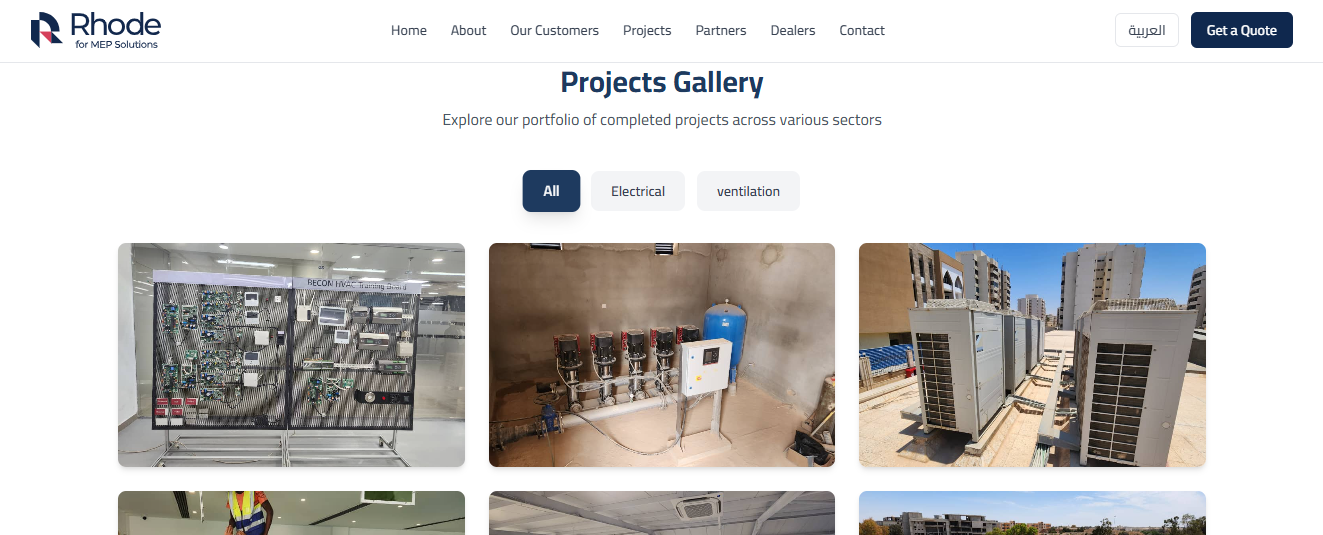Click the Rhode logo icon
The height and width of the screenshot is (535, 1323).
point(46,30)
